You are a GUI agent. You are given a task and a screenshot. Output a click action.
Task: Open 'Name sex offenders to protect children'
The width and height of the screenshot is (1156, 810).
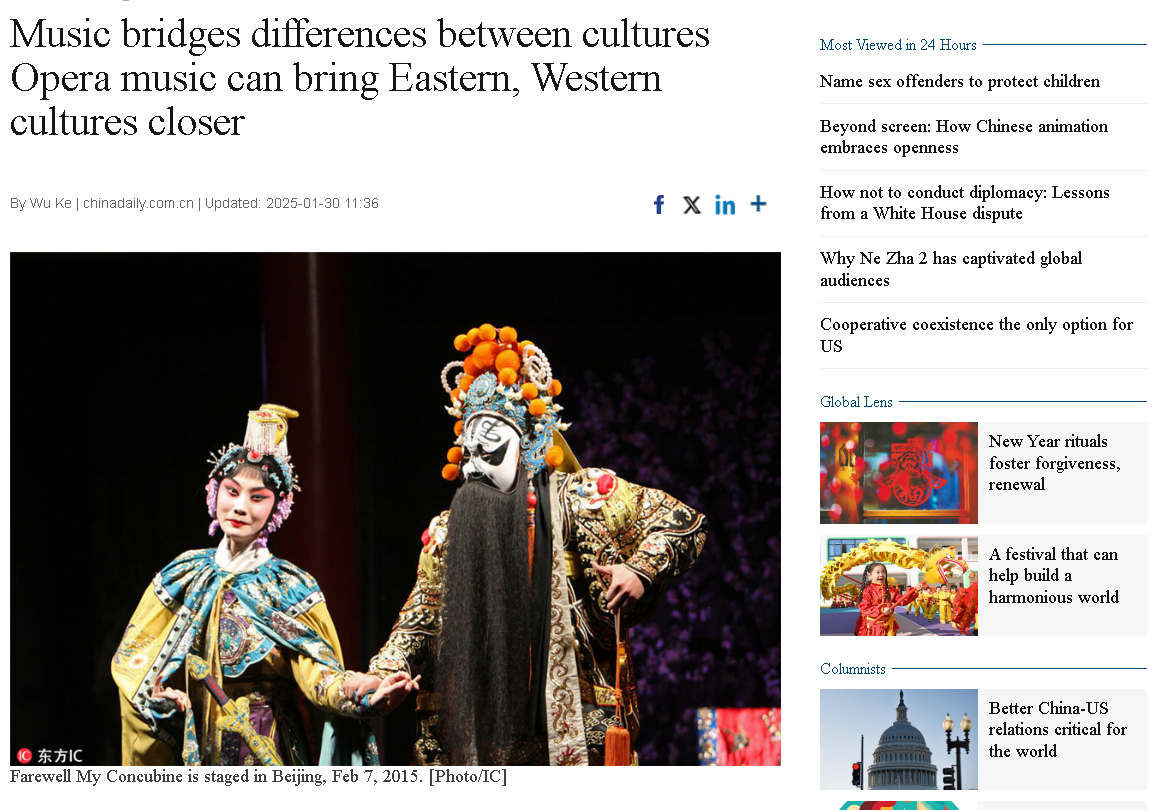click(x=959, y=81)
